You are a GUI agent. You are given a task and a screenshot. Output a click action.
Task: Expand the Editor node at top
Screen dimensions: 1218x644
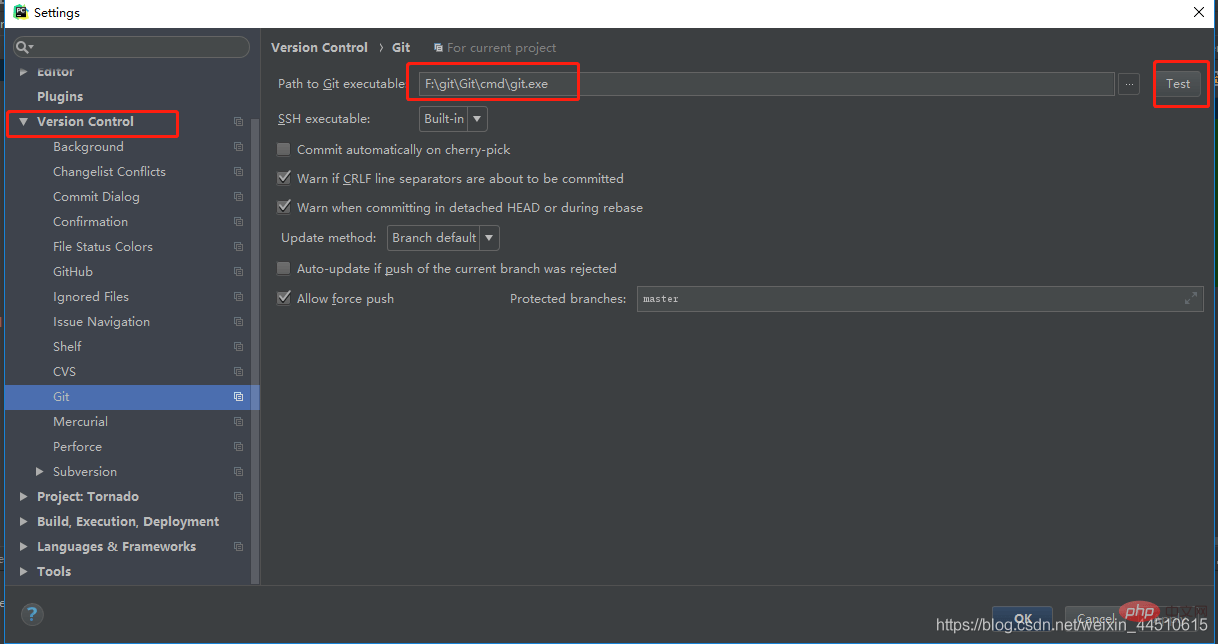pyautogui.click(x=24, y=72)
